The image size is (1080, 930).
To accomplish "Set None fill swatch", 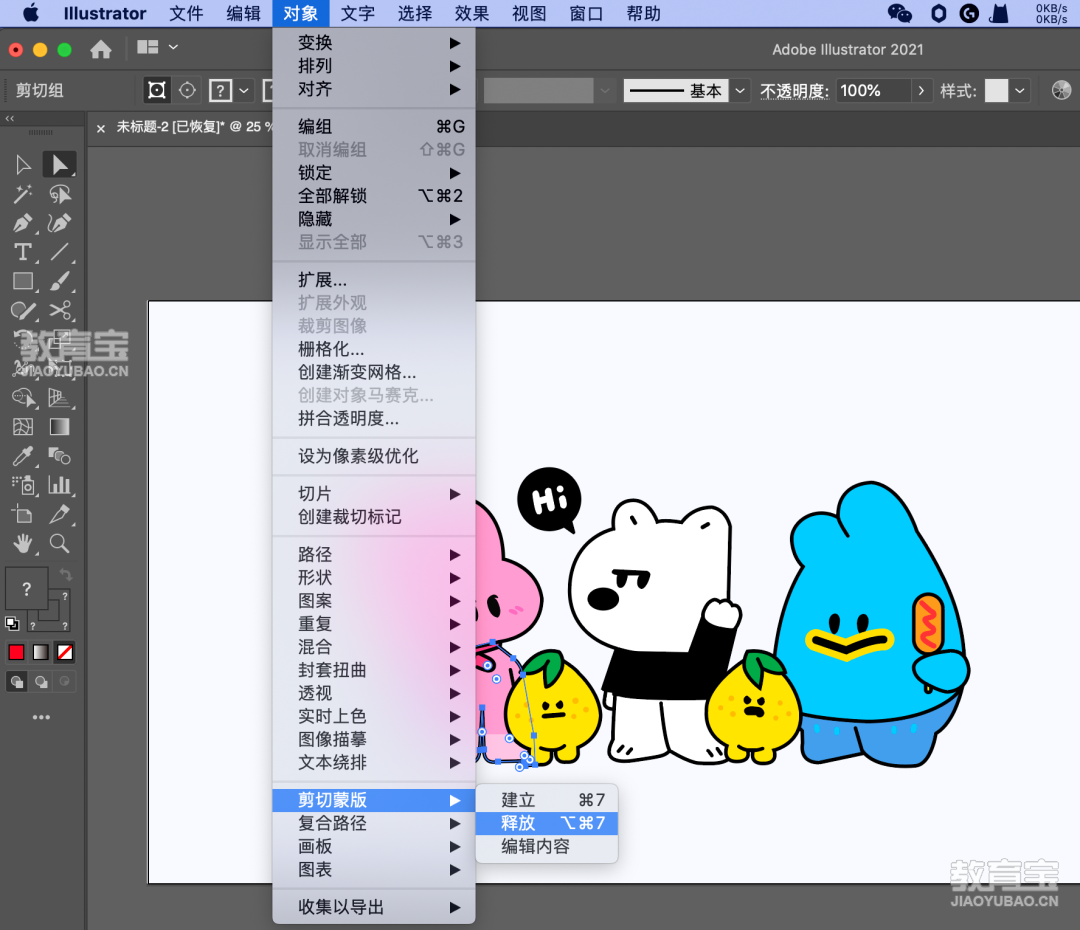I will tap(65, 652).
